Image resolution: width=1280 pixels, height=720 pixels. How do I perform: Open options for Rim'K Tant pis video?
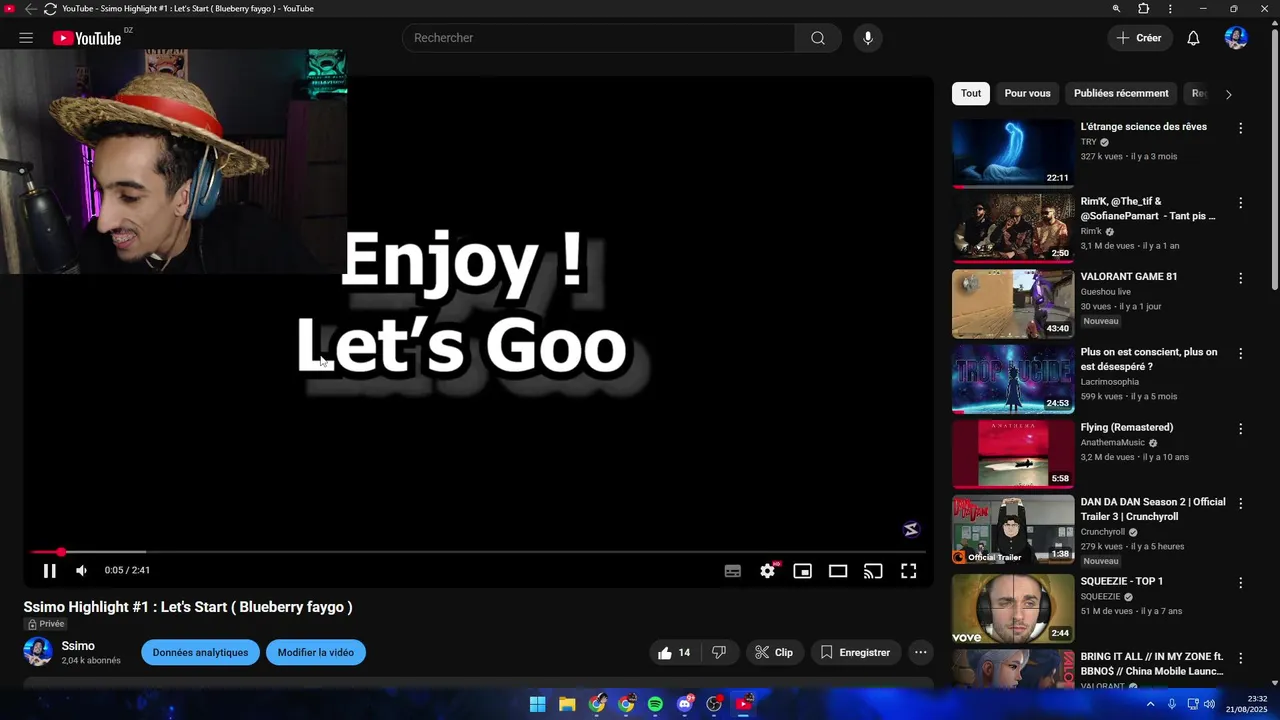[x=1240, y=203]
